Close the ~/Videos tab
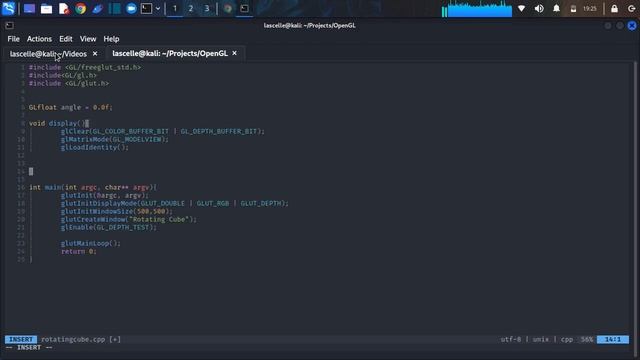The height and width of the screenshot is (360, 640). [95, 53]
